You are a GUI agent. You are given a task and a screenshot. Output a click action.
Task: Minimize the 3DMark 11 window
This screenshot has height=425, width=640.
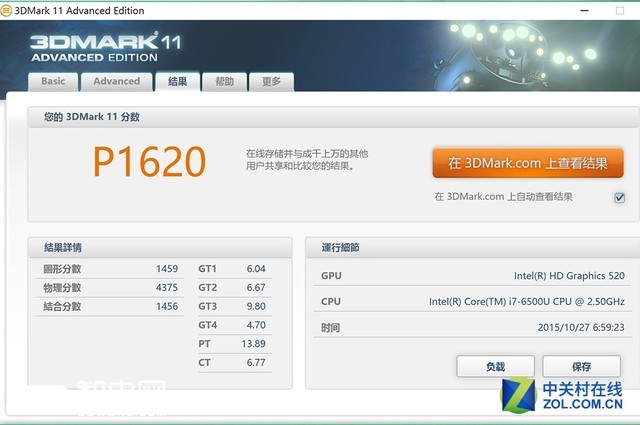584,11
